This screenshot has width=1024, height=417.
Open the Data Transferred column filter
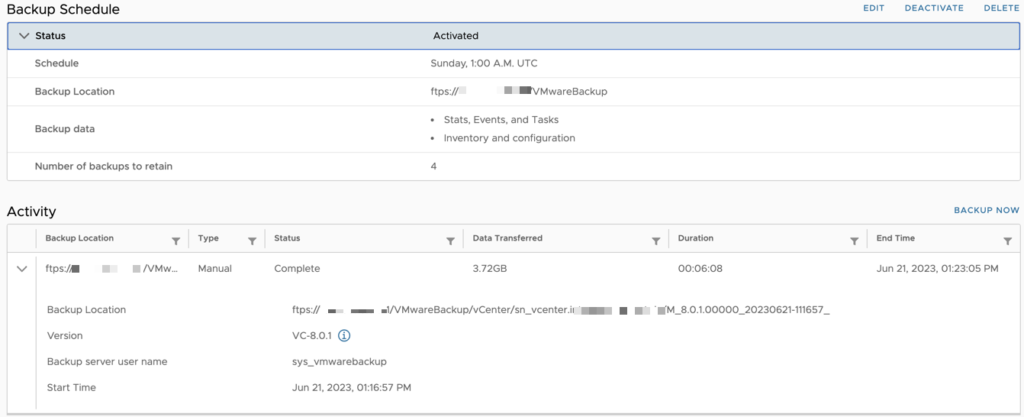[656, 241]
